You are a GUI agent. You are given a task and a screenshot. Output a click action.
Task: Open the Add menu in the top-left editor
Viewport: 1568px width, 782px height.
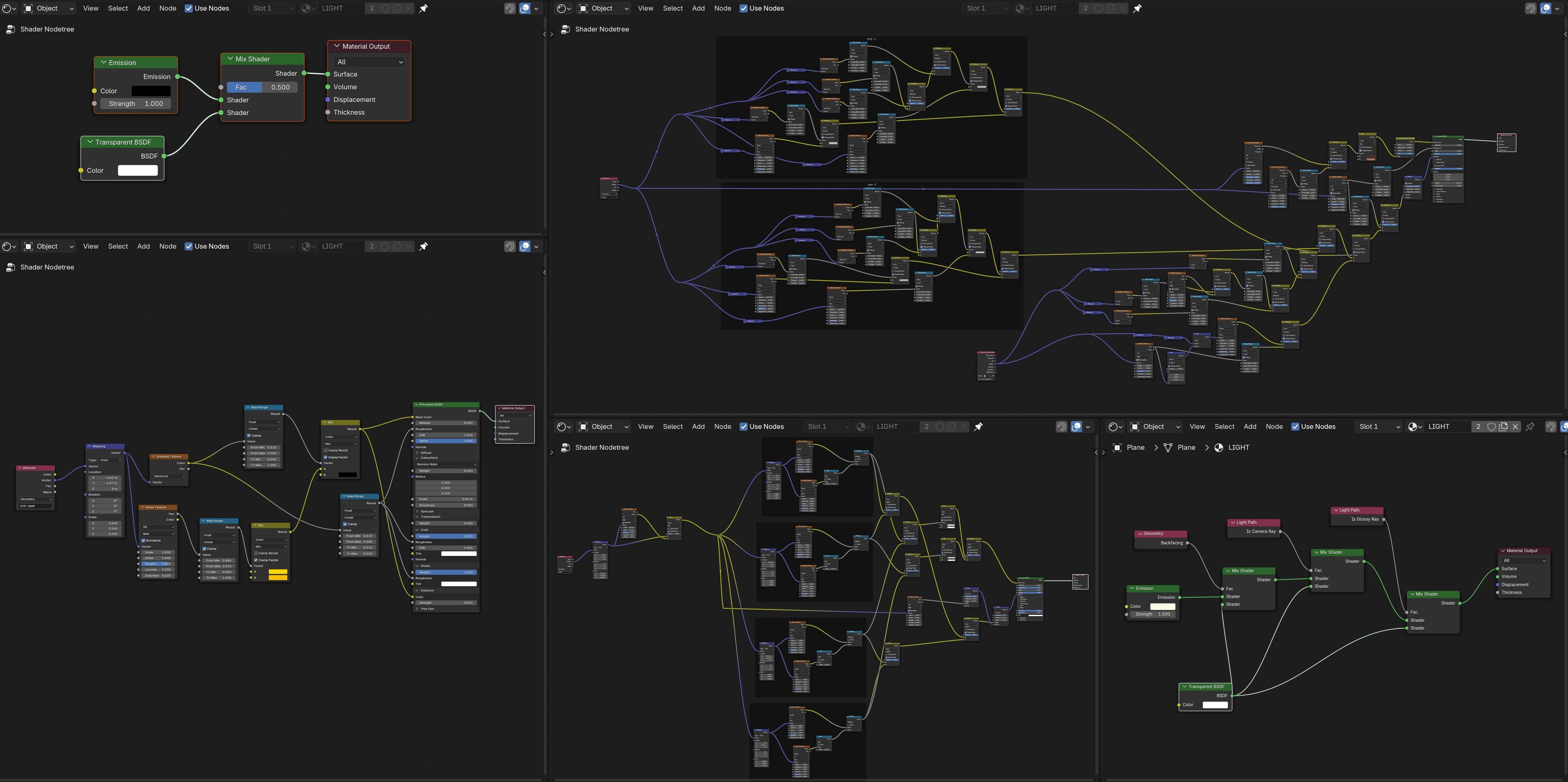click(144, 9)
